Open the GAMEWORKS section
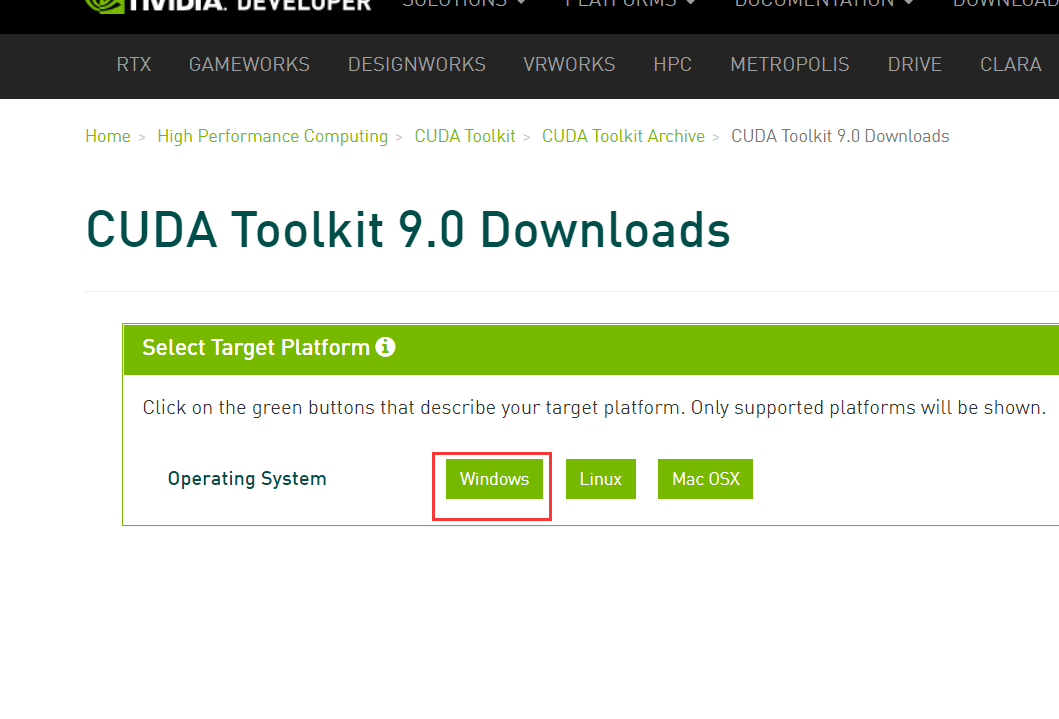The width and height of the screenshot is (1059, 719). pos(248,64)
